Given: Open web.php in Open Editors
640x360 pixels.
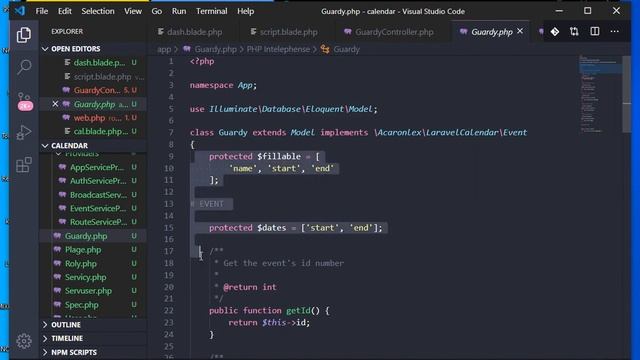Looking at the screenshot, I should coord(89,118).
